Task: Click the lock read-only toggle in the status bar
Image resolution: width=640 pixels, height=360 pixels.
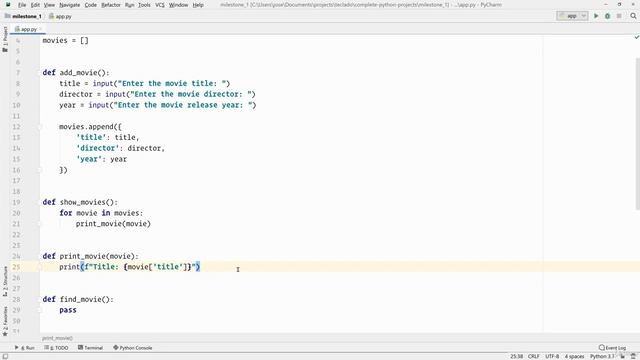Action: [x=622, y=356]
